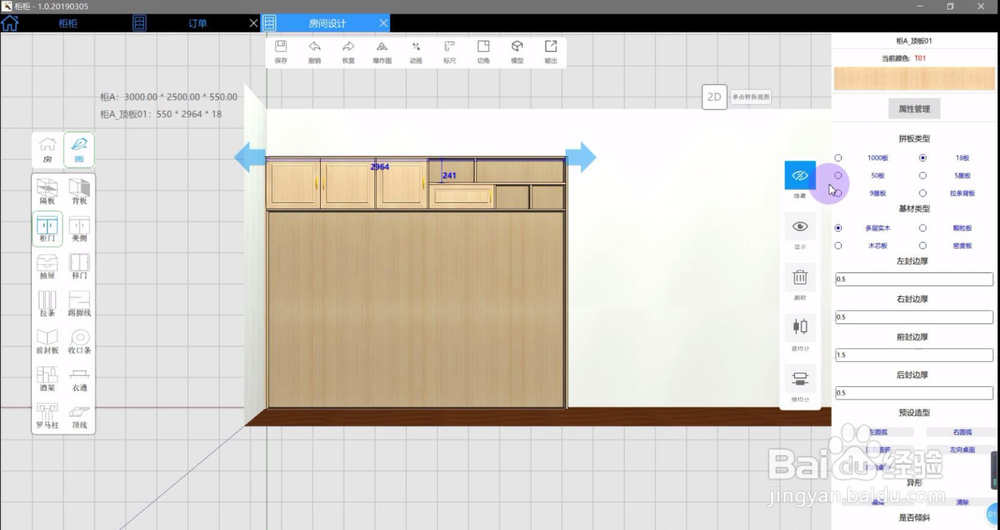Click the 左圆弧 preset shape button
Viewport: 1000px width, 530px height.
[x=878, y=432]
